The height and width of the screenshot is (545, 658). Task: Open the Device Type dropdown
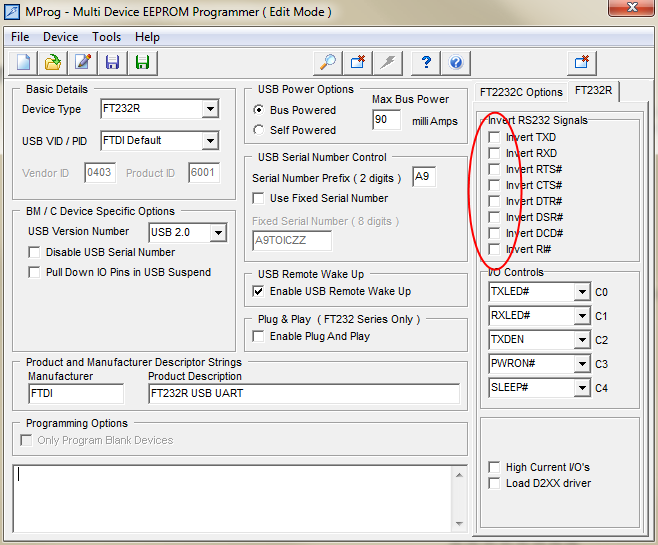tap(210, 109)
